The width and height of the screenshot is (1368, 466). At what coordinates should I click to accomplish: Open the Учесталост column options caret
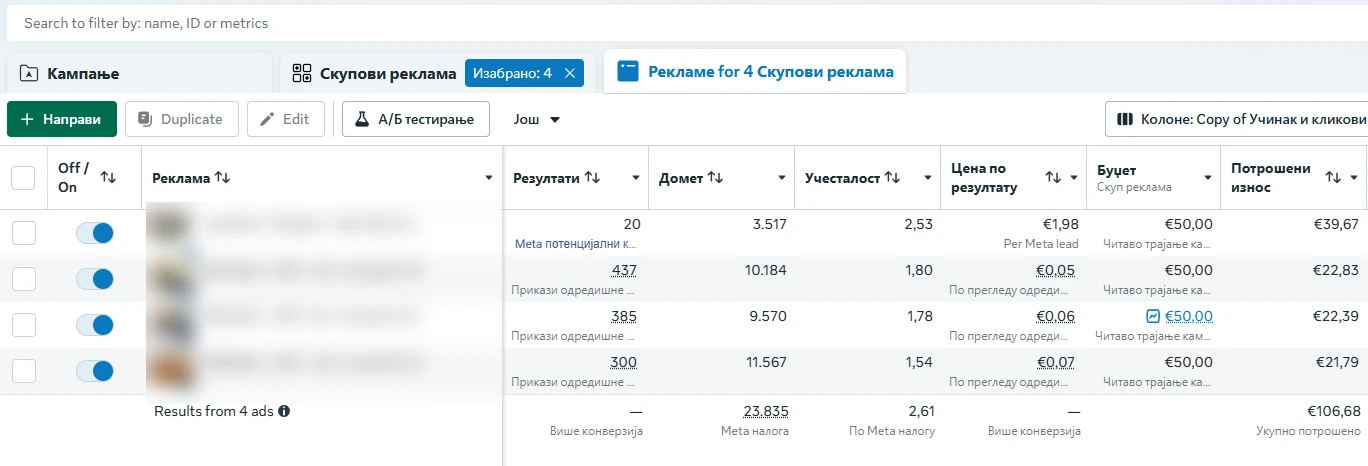click(927, 178)
